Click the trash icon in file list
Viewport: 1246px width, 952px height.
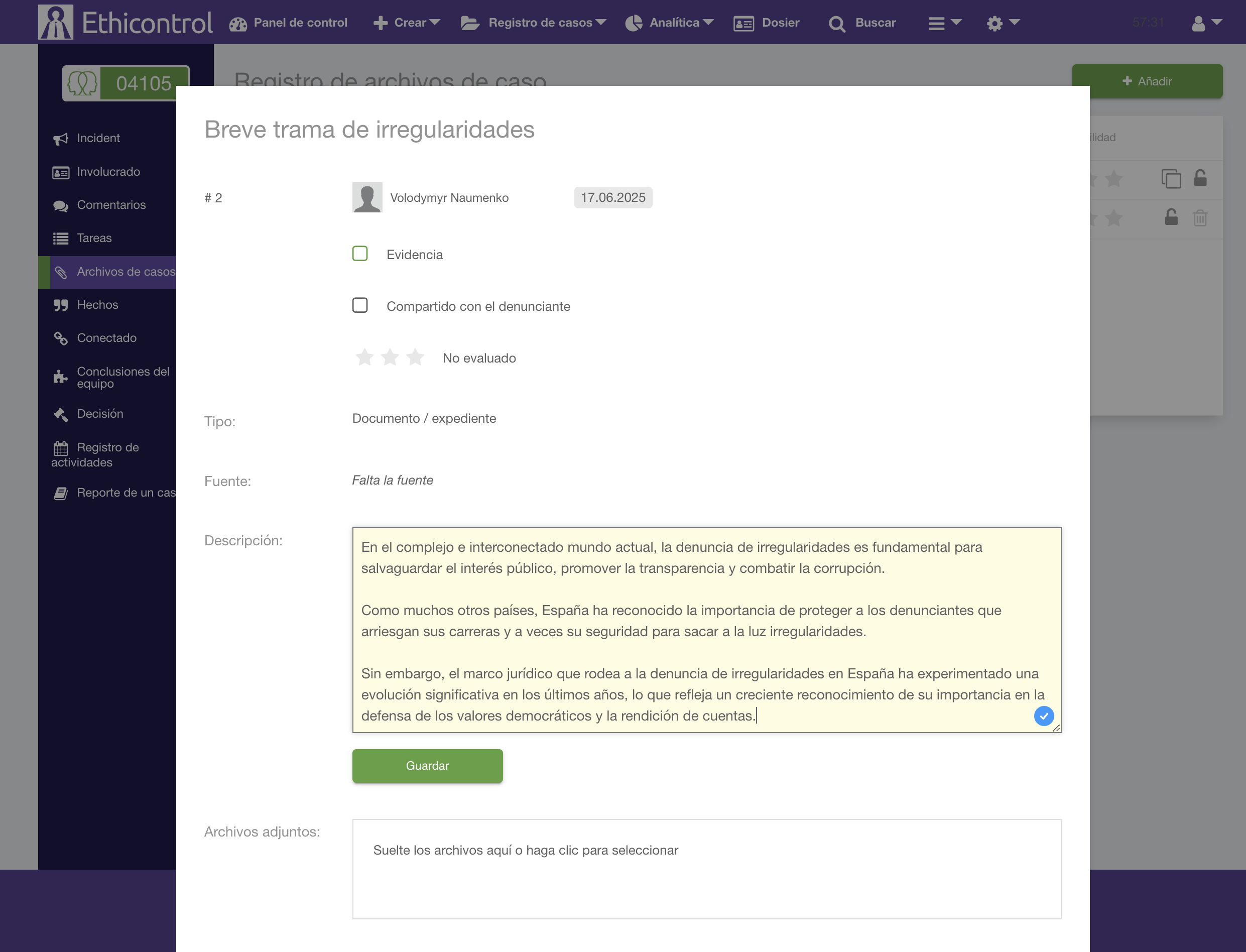coord(1199,218)
